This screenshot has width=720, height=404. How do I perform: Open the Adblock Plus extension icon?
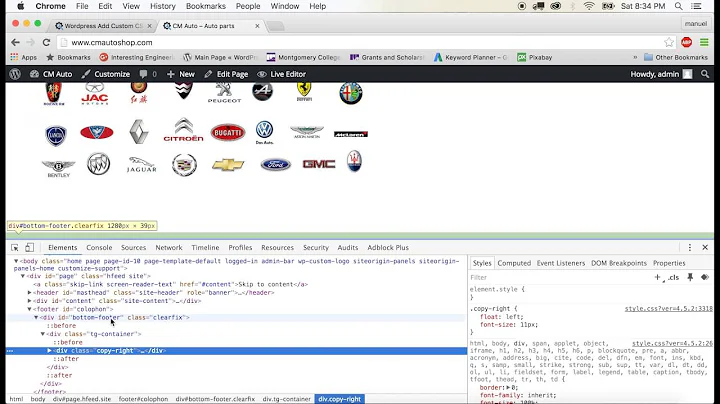tap(686, 42)
